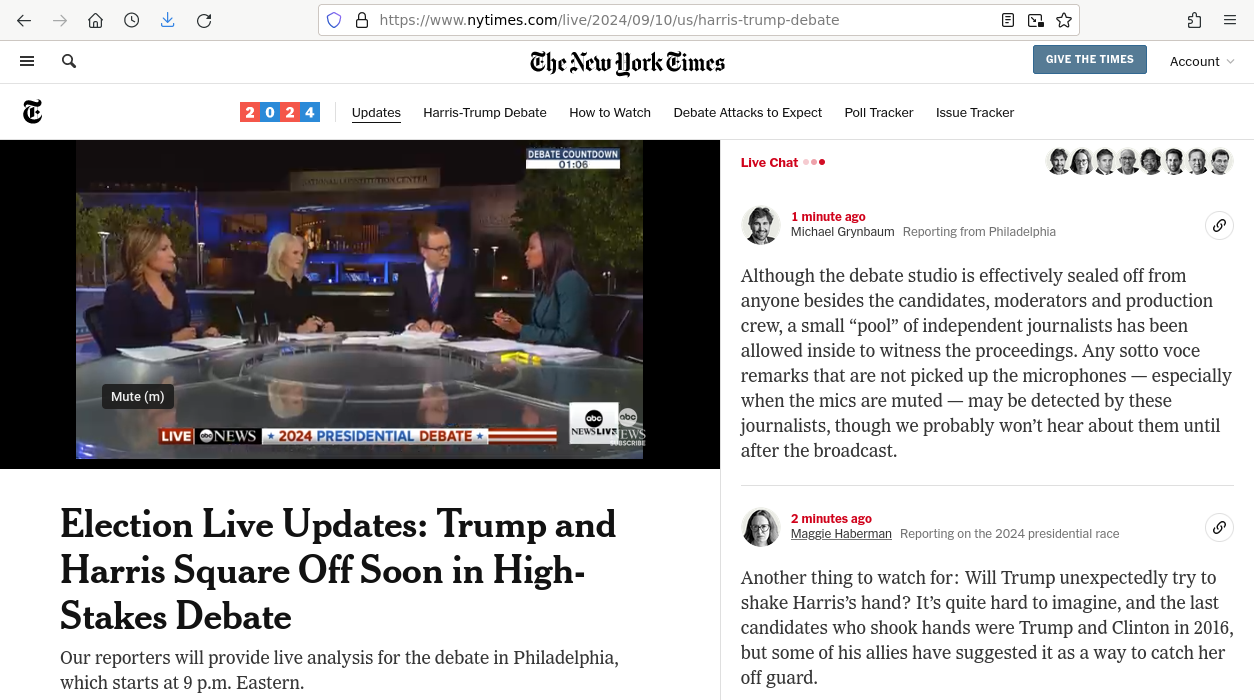This screenshot has height=700, width=1254.
Task: Reload the page with refresh icon
Action: coord(204,20)
